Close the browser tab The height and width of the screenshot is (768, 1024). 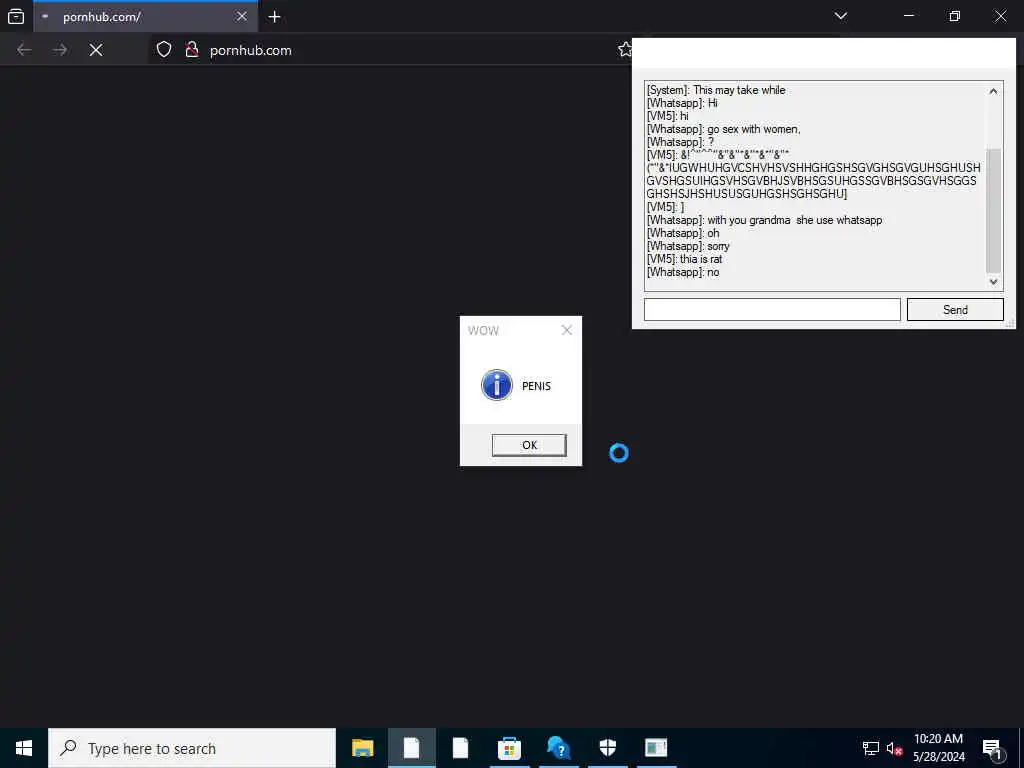click(242, 16)
